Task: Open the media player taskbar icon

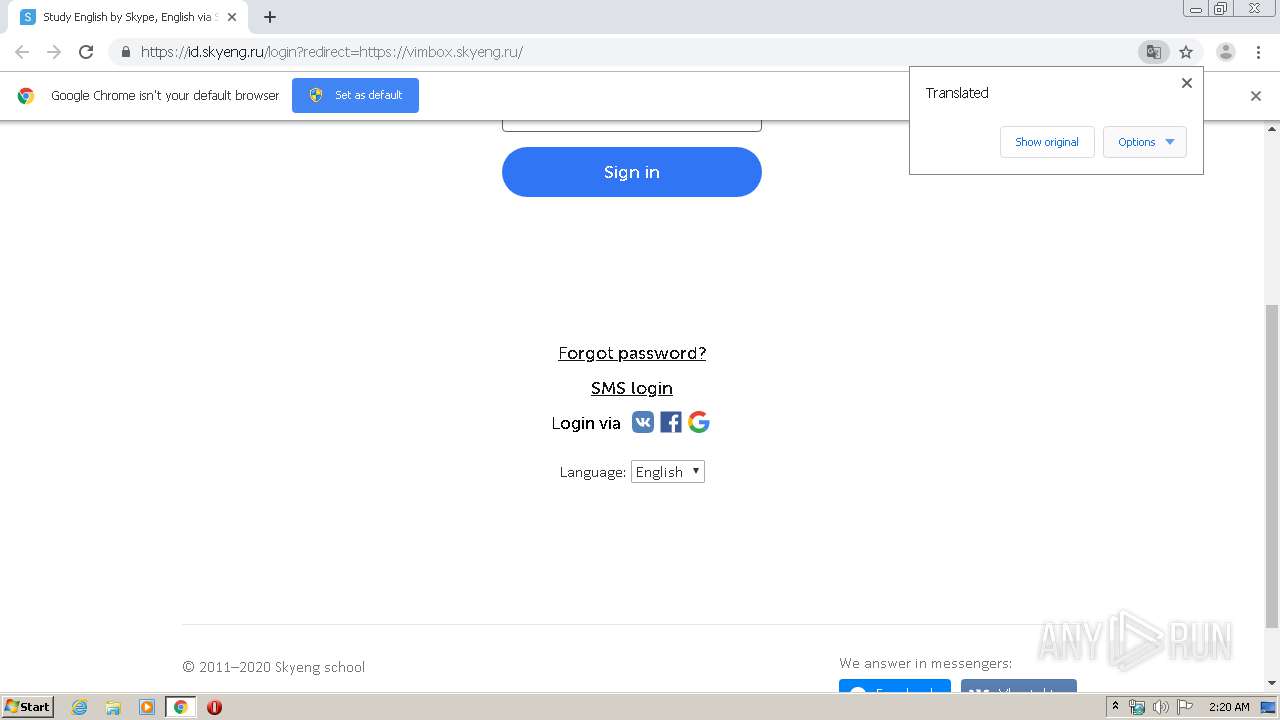Action: 147,707
